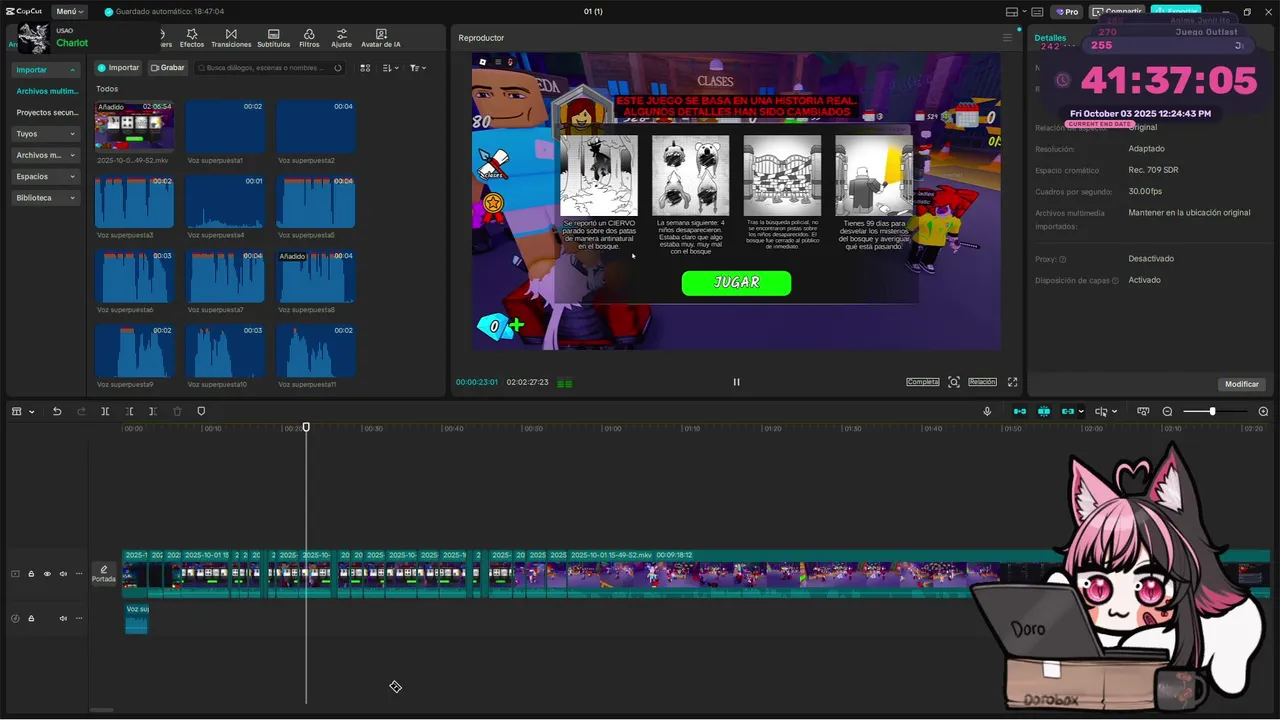1280x720 pixels.
Task: Open the media sort dropdown
Action: tap(391, 68)
